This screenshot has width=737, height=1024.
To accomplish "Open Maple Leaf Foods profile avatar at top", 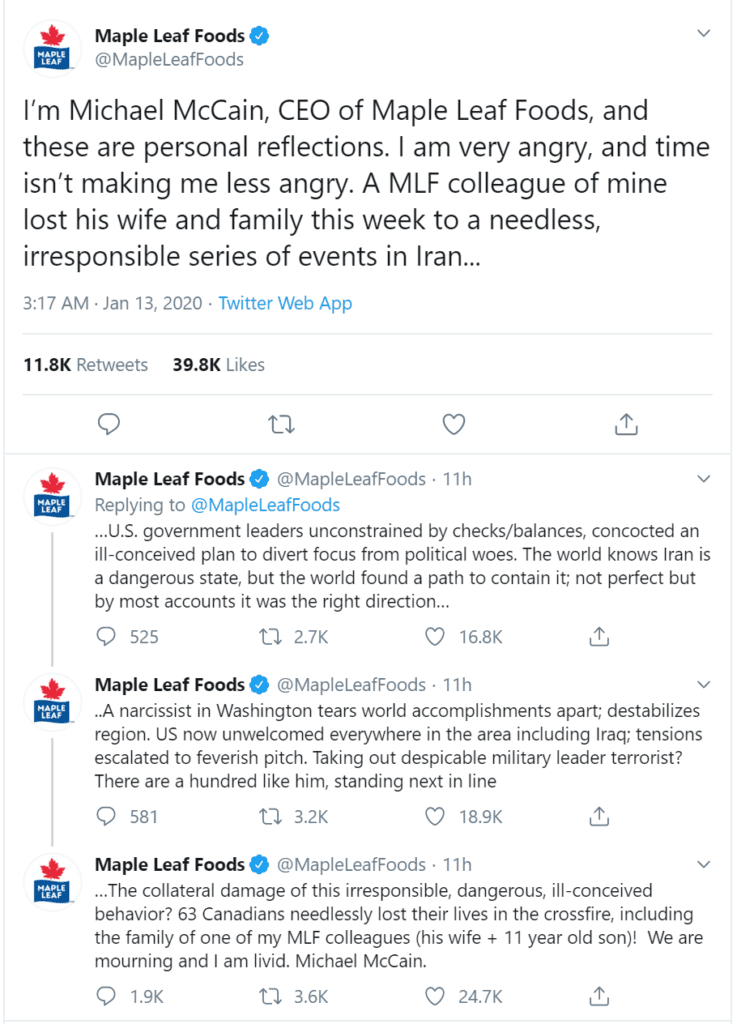I will (x=52, y=49).
